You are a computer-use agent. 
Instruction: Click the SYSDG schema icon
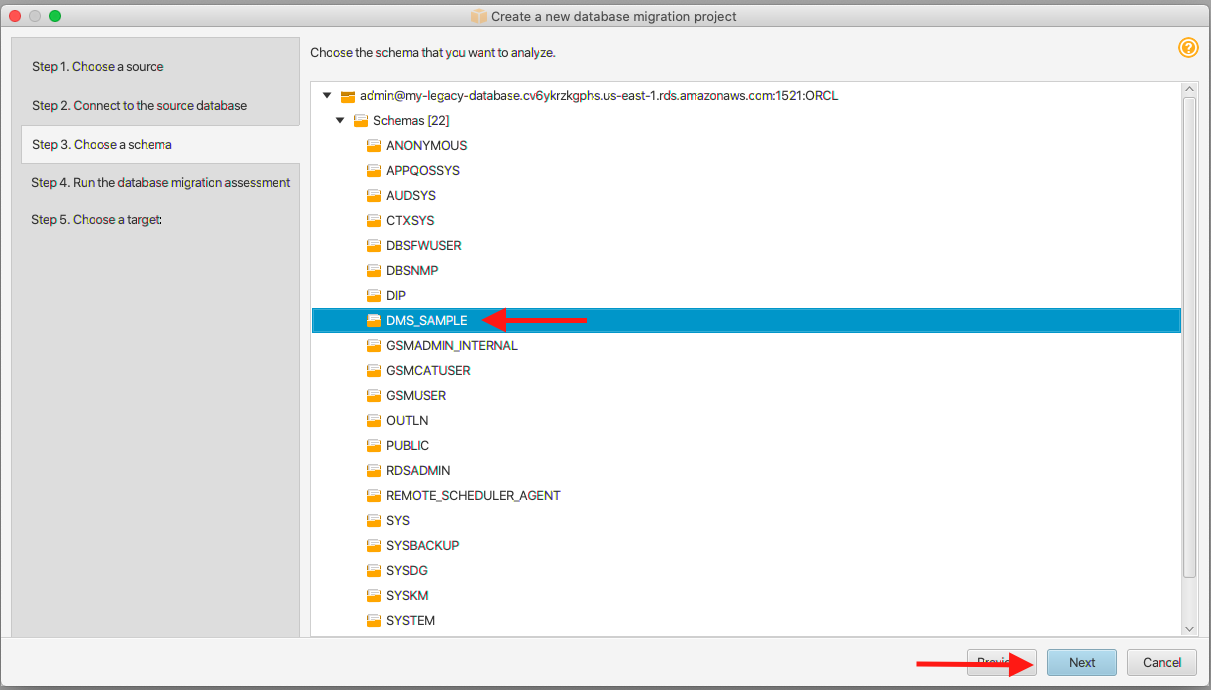tap(374, 571)
